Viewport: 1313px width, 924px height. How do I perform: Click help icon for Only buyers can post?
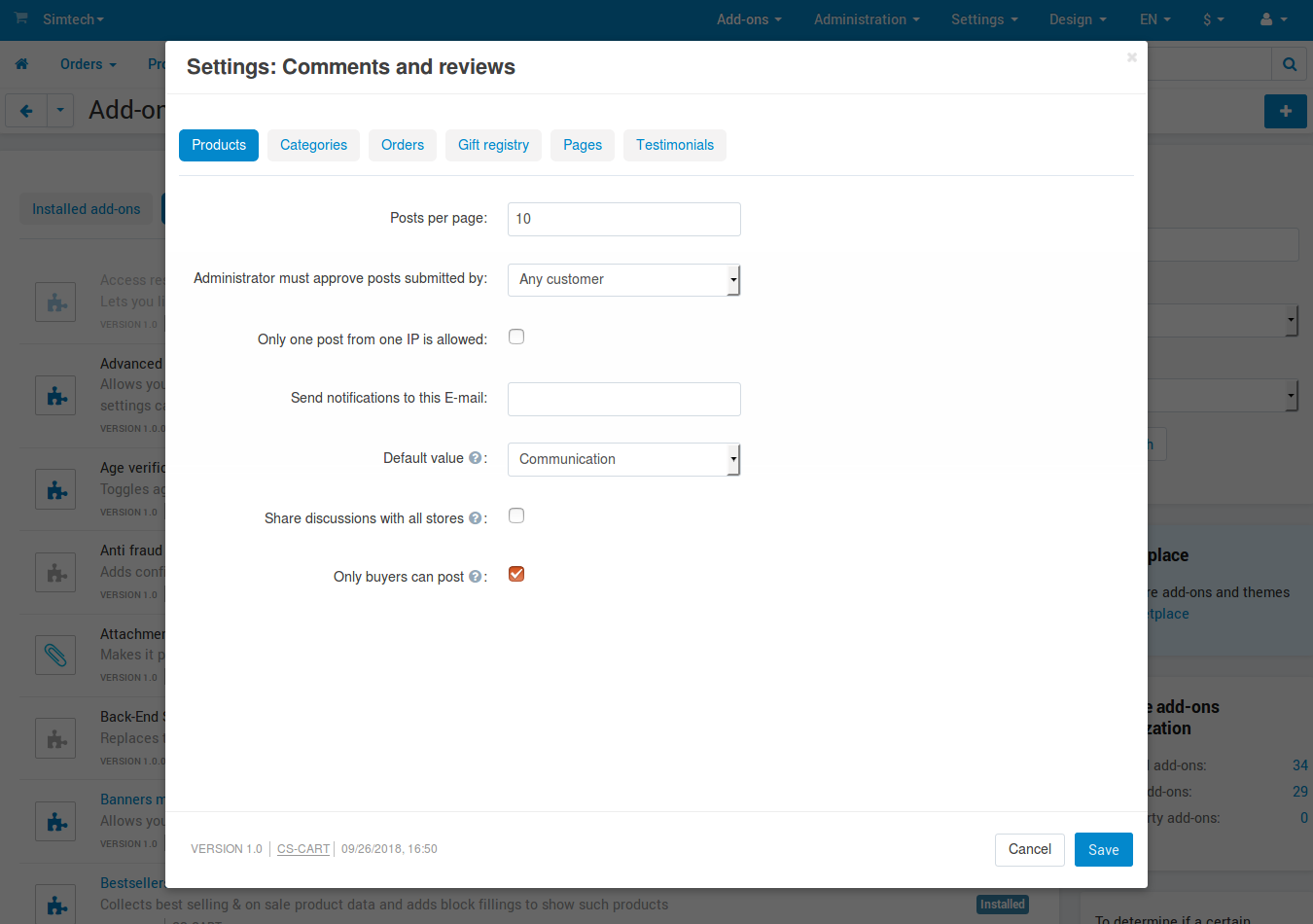coord(475,577)
